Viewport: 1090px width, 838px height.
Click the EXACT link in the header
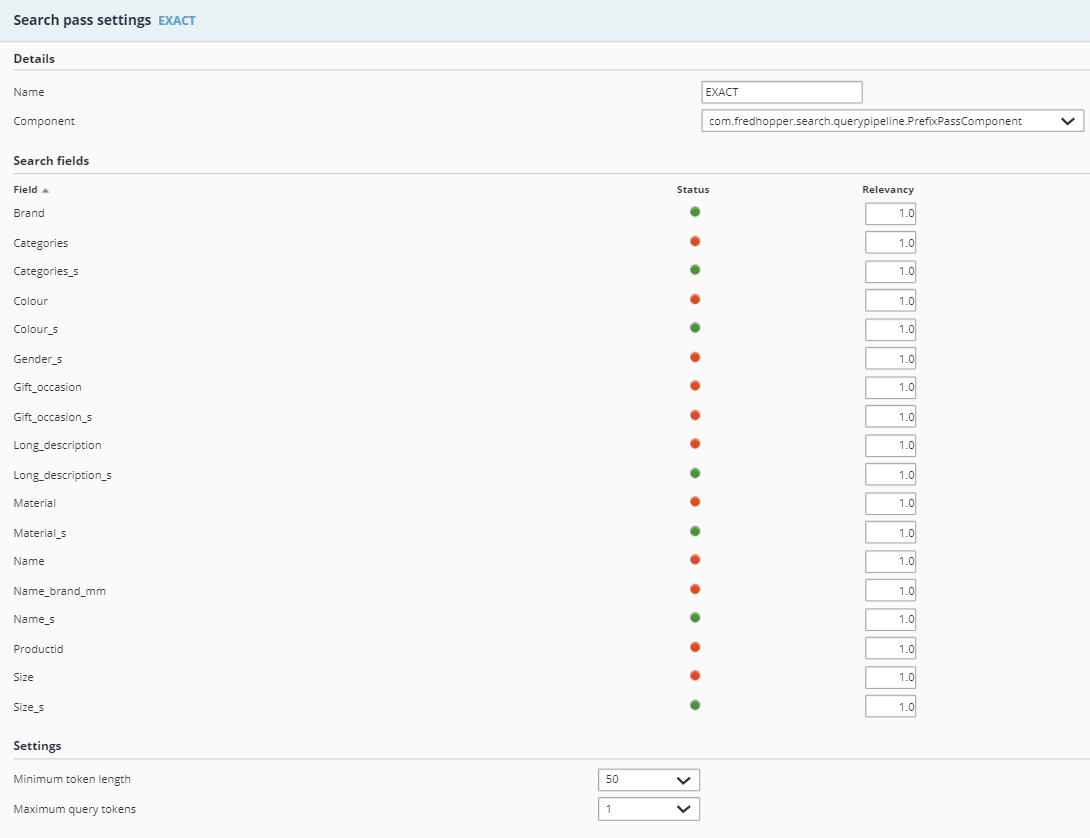177,21
